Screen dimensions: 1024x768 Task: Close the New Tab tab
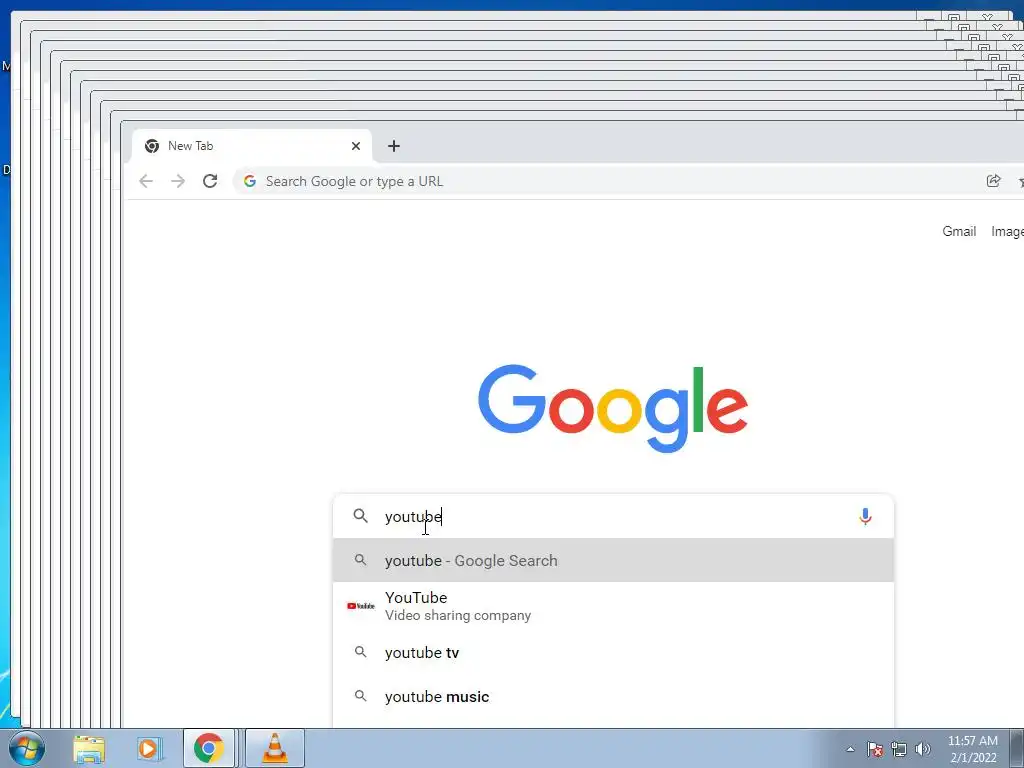click(x=356, y=146)
